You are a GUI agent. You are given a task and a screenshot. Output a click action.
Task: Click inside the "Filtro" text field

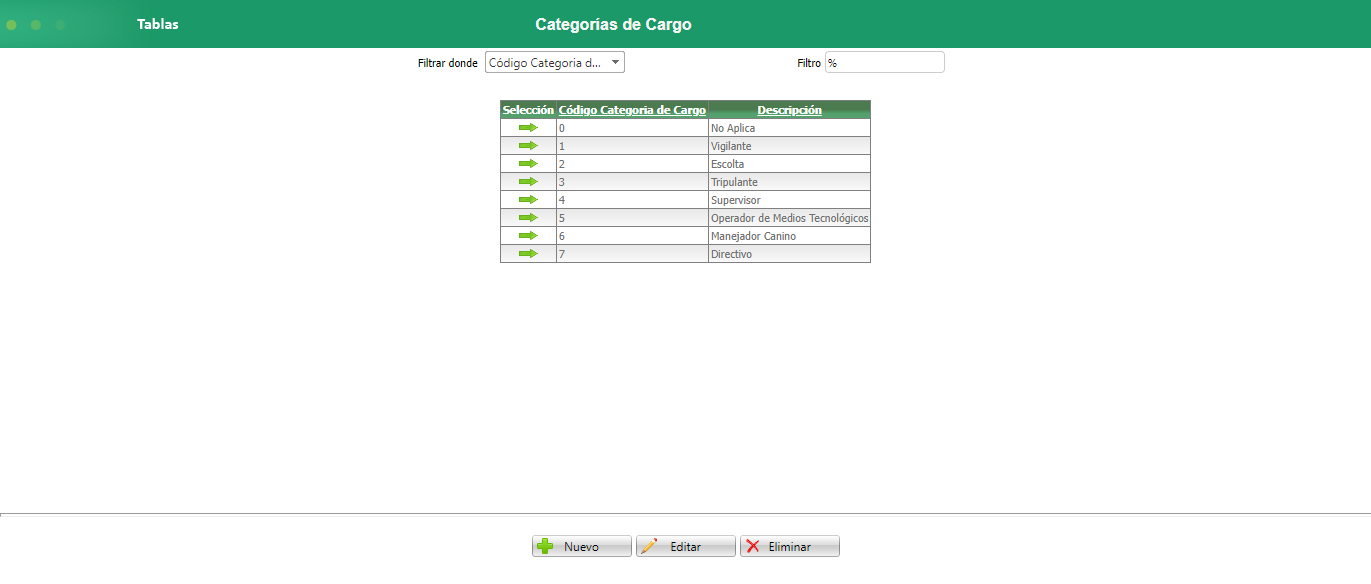click(x=883, y=61)
